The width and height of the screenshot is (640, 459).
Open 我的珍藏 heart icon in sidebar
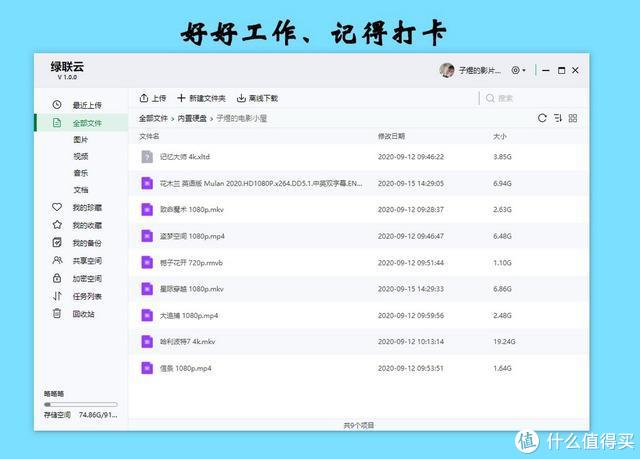pyautogui.click(x=57, y=208)
